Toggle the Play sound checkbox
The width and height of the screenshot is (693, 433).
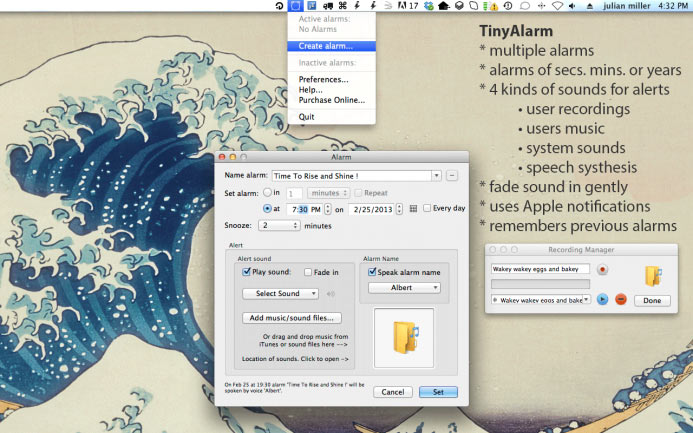click(248, 271)
